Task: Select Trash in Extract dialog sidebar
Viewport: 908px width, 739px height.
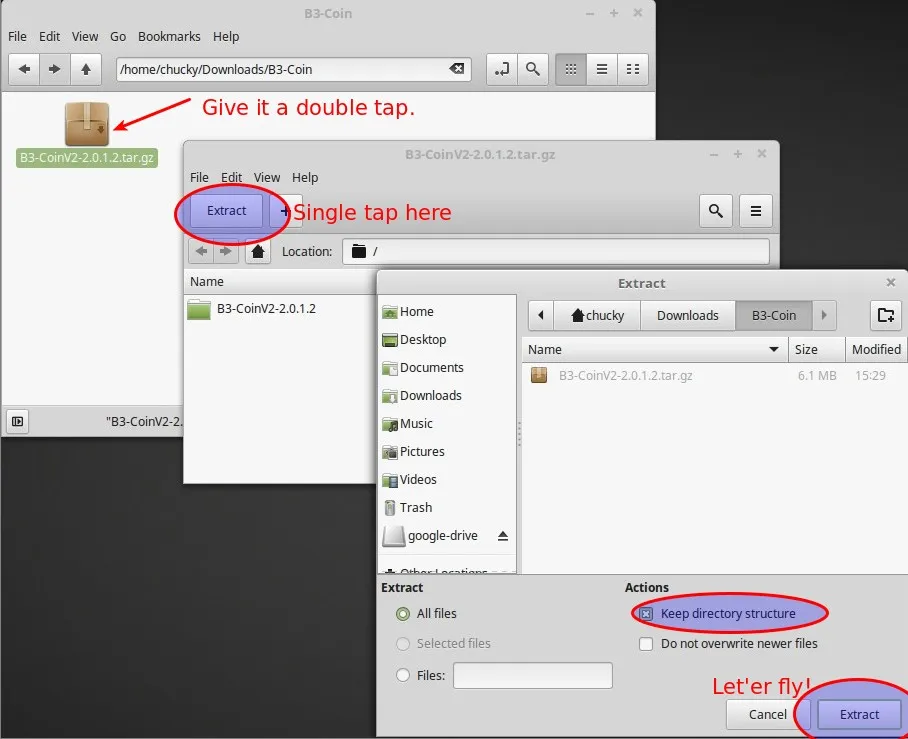Action: coord(446,507)
